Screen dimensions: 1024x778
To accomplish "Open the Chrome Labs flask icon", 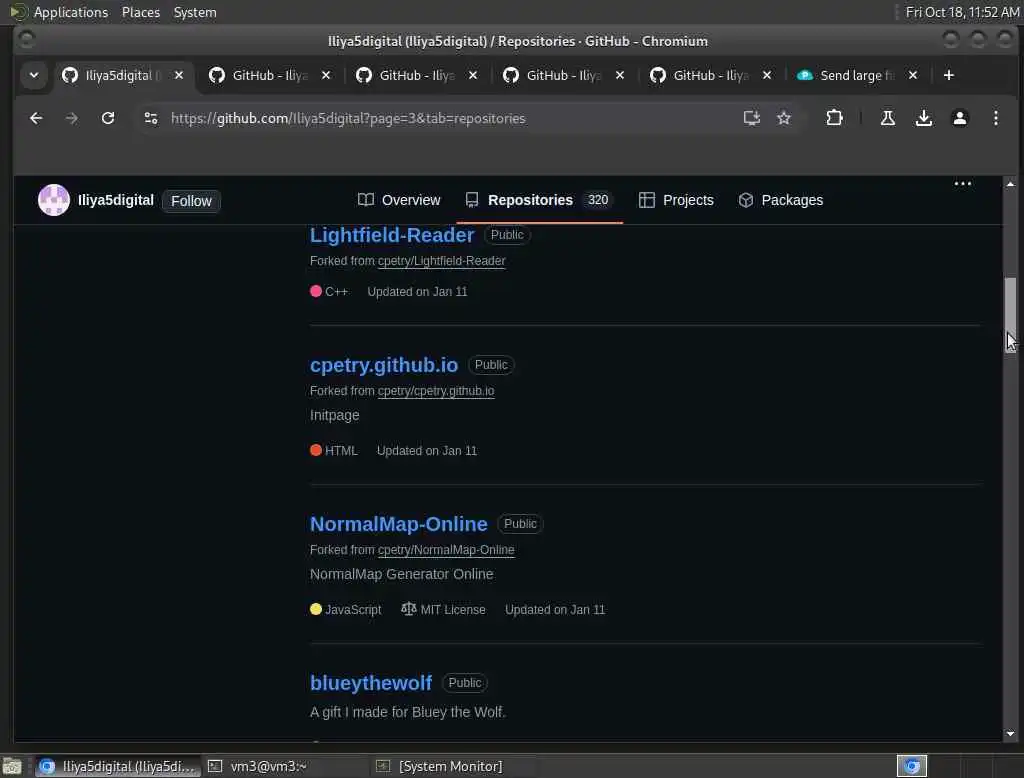I will (888, 118).
